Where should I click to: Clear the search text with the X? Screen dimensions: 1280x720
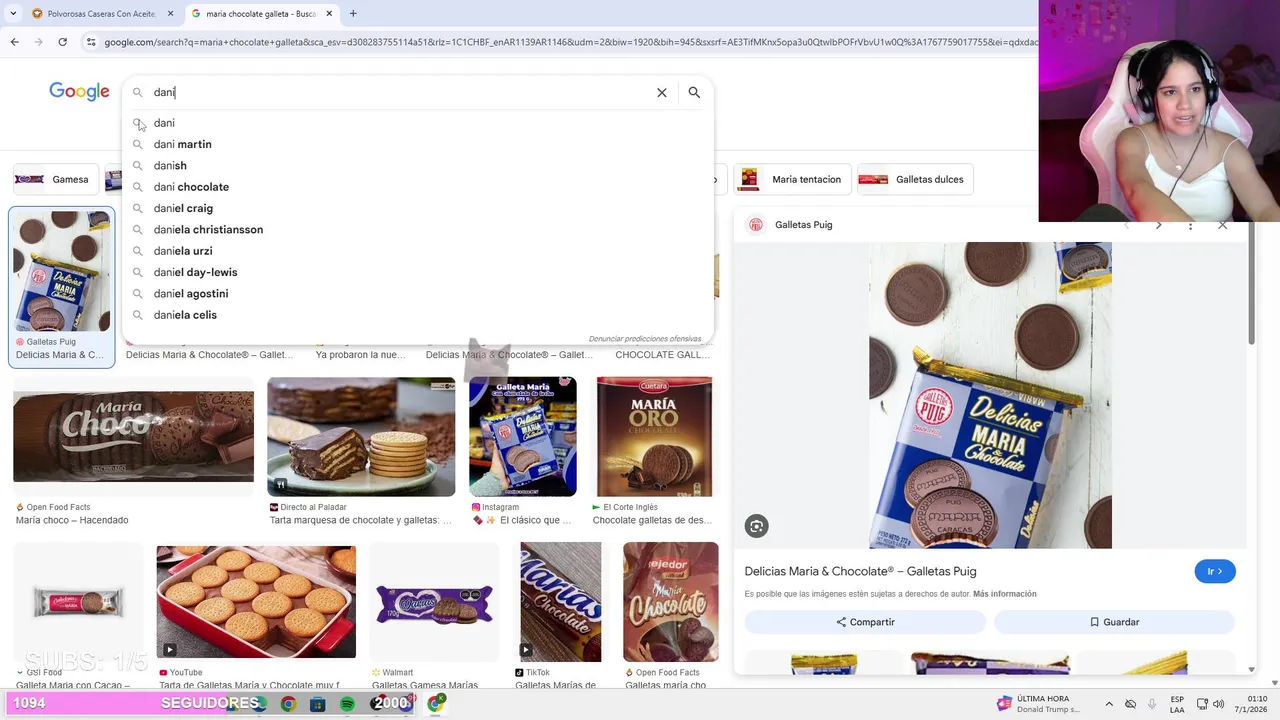pos(661,92)
